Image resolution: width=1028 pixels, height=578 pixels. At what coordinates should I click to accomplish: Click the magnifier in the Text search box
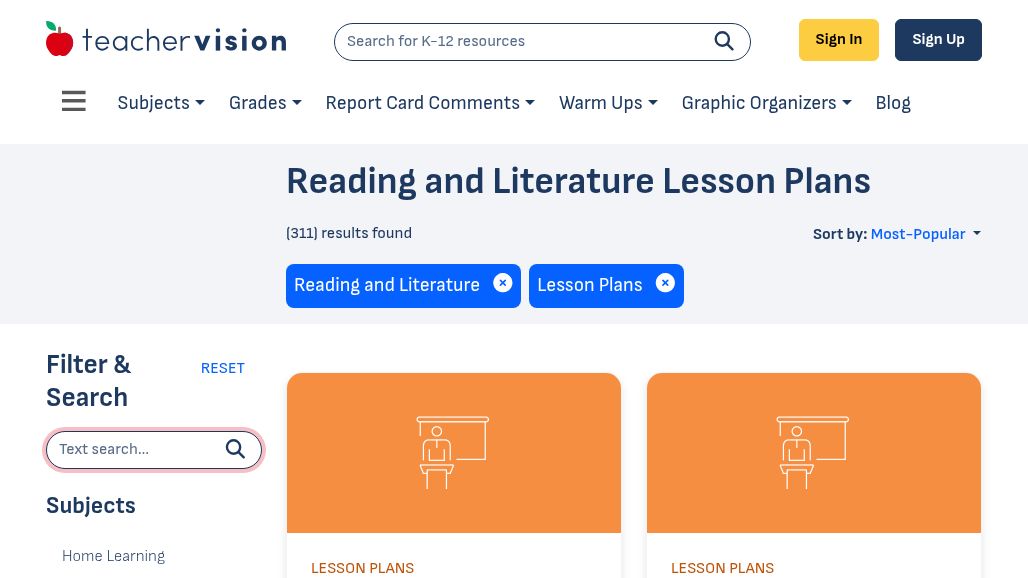(235, 449)
